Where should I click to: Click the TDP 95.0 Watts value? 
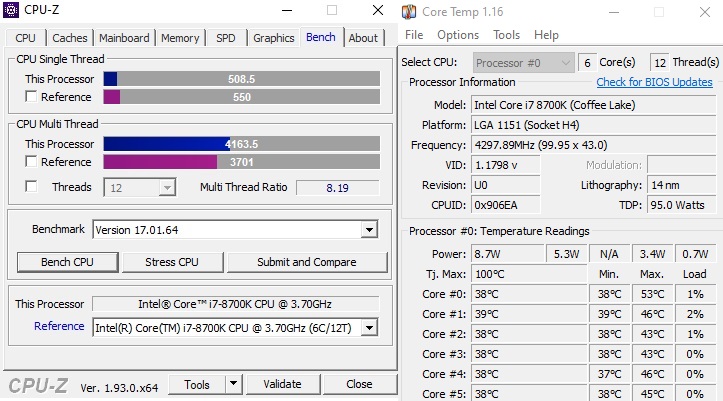tap(682, 205)
